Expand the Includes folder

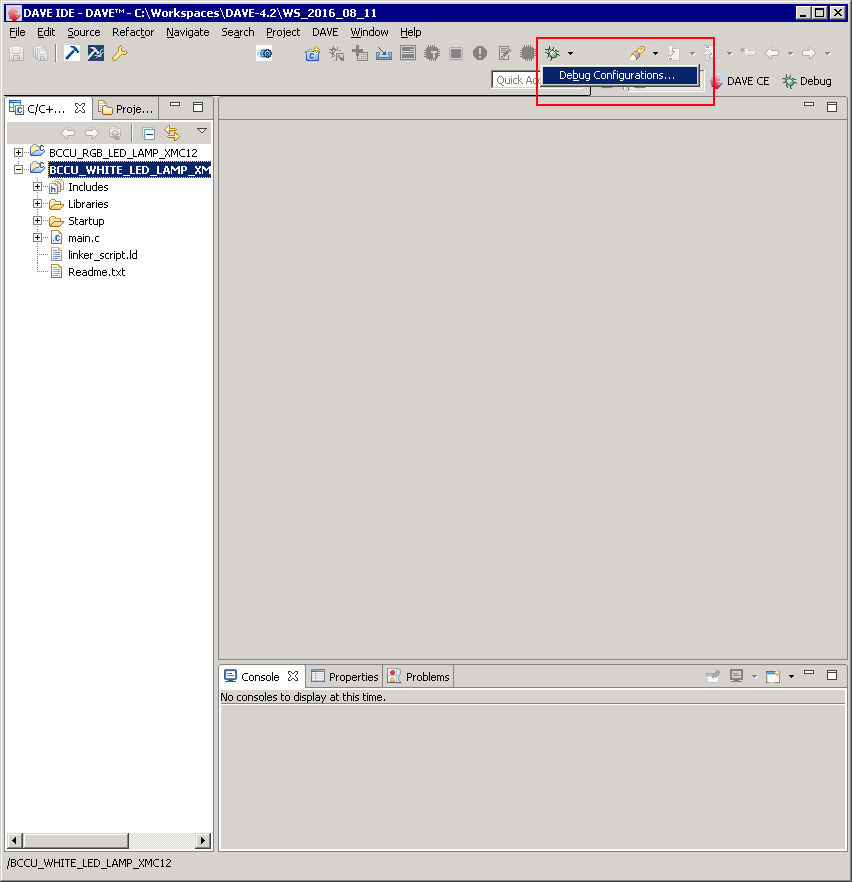37,186
